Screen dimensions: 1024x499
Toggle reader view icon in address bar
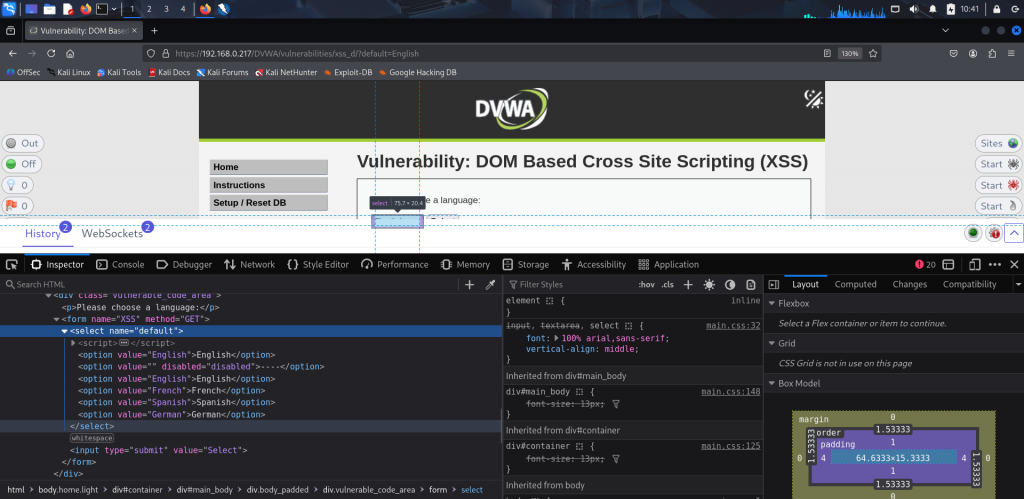point(827,54)
